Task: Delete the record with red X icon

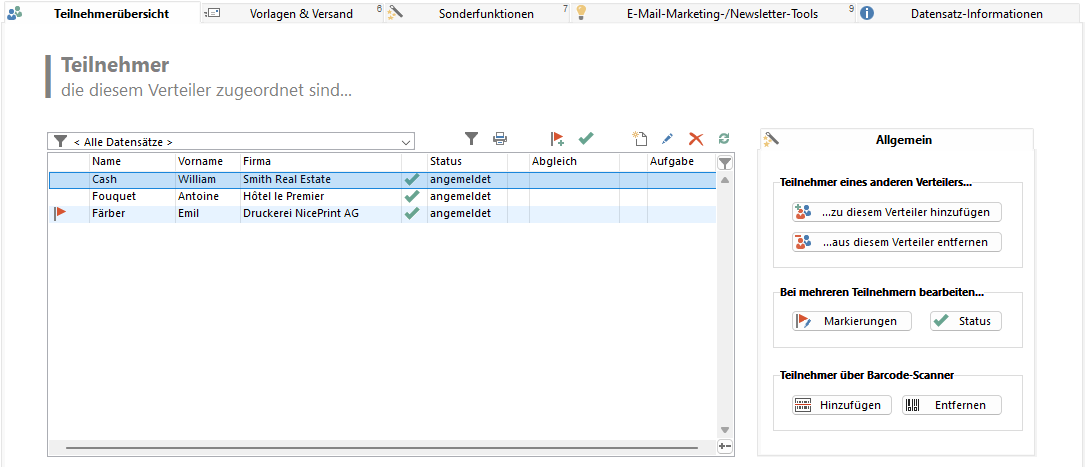Action: pyautogui.click(x=696, y=140)
